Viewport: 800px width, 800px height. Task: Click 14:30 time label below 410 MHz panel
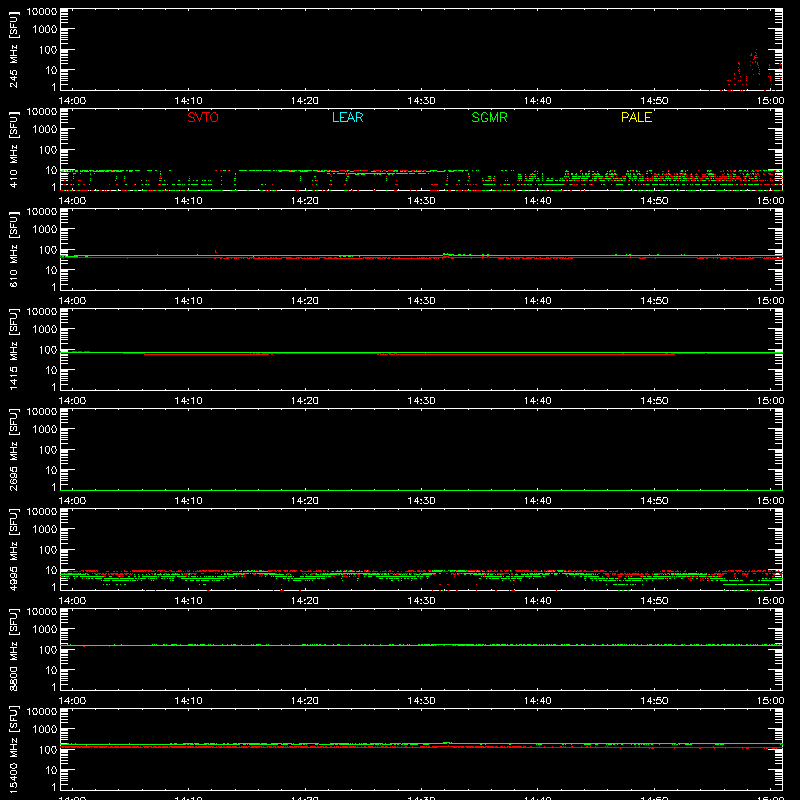(421, 201)
